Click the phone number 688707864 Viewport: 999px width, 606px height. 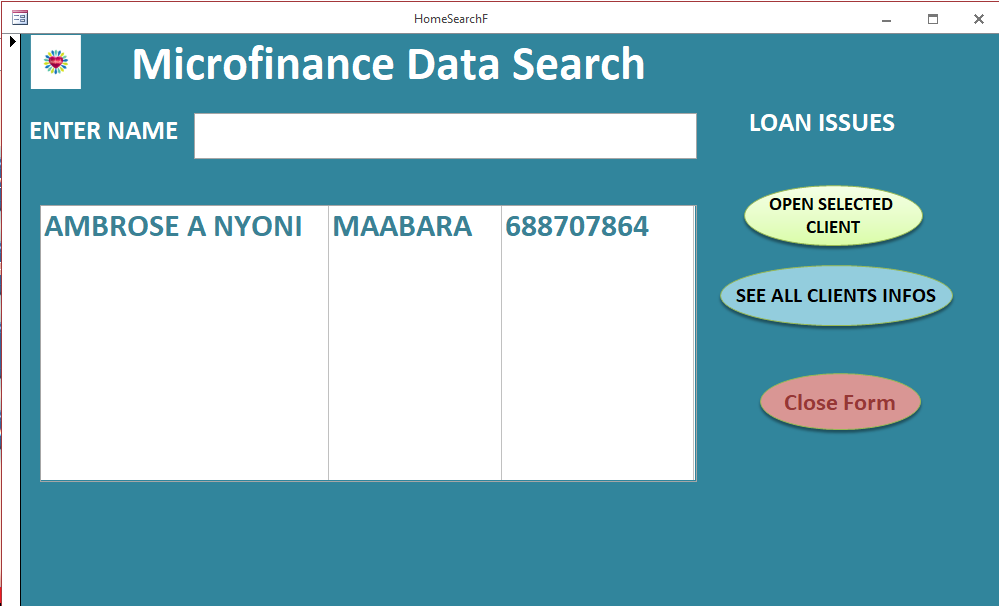[x=577, y=227]
